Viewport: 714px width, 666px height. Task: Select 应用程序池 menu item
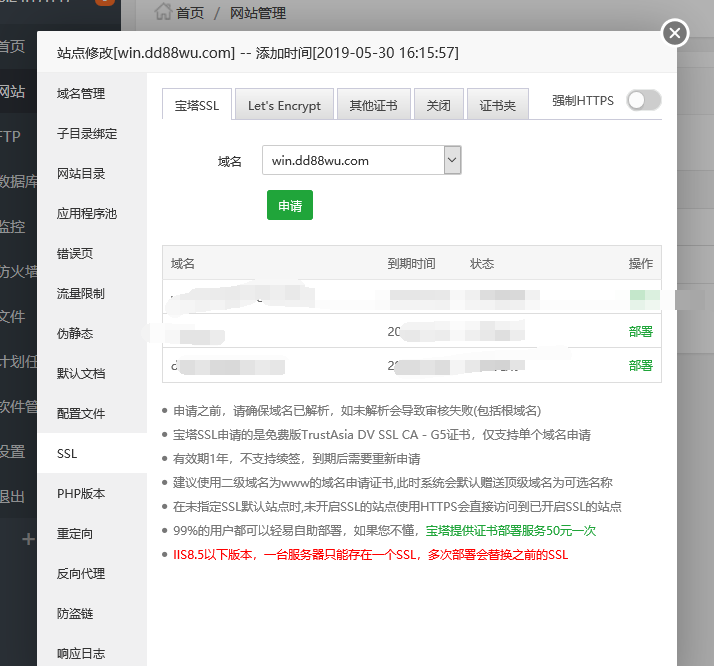pos(92,214)
